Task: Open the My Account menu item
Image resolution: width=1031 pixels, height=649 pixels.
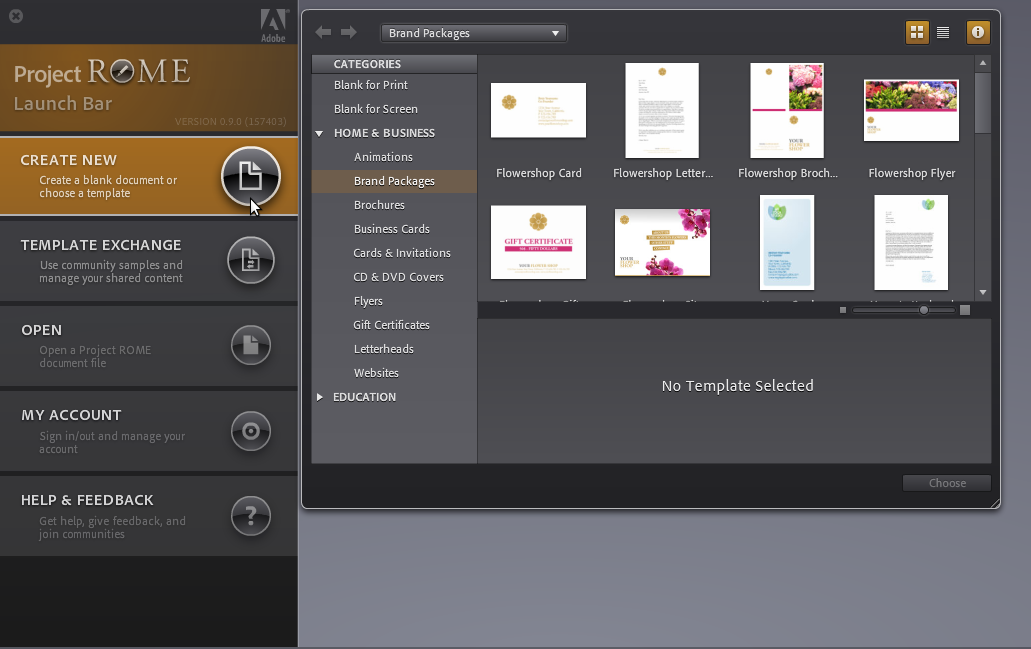Action: [149, 431]
